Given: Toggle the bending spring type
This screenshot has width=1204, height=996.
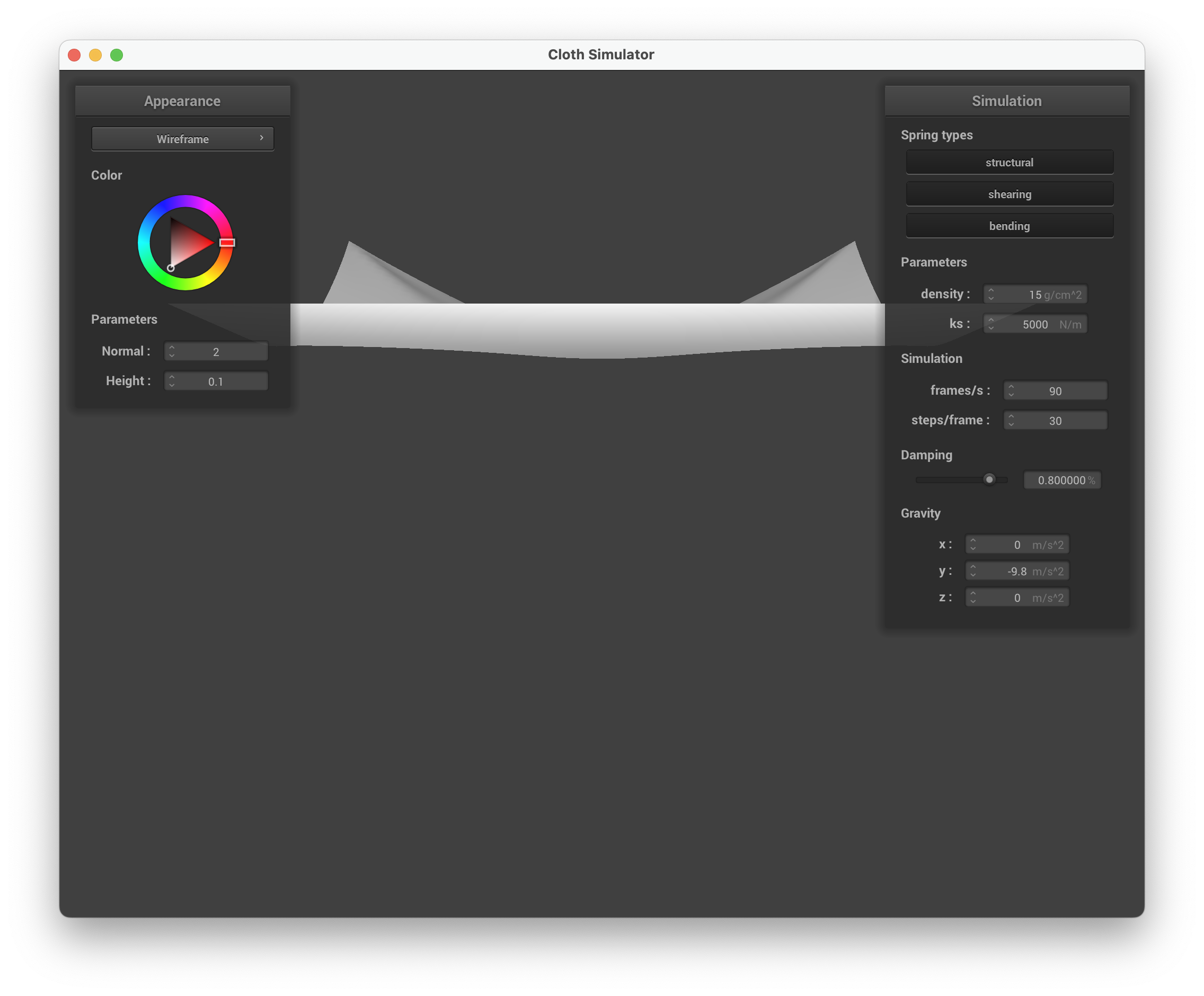Looking at the screenshot, I should 1009,226.
